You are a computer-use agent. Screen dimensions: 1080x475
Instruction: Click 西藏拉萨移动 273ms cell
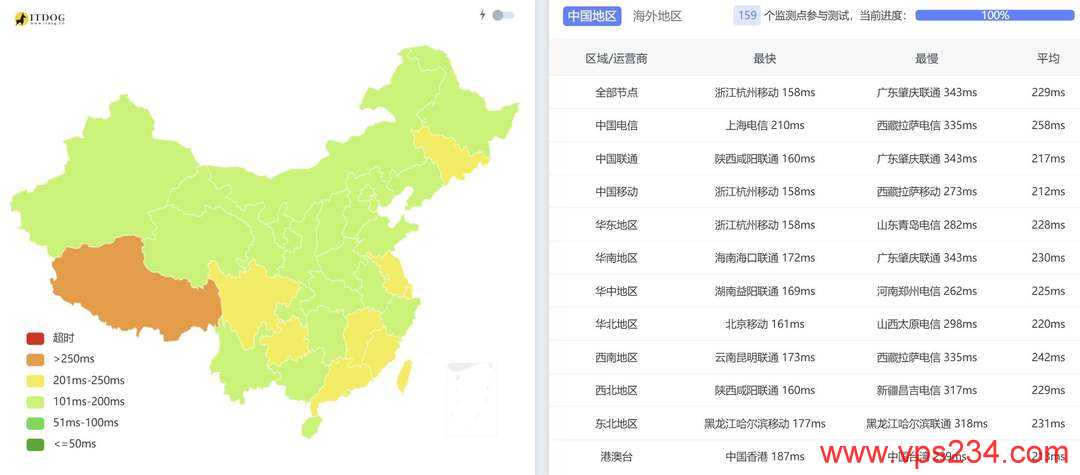click(x=926, y=191)
